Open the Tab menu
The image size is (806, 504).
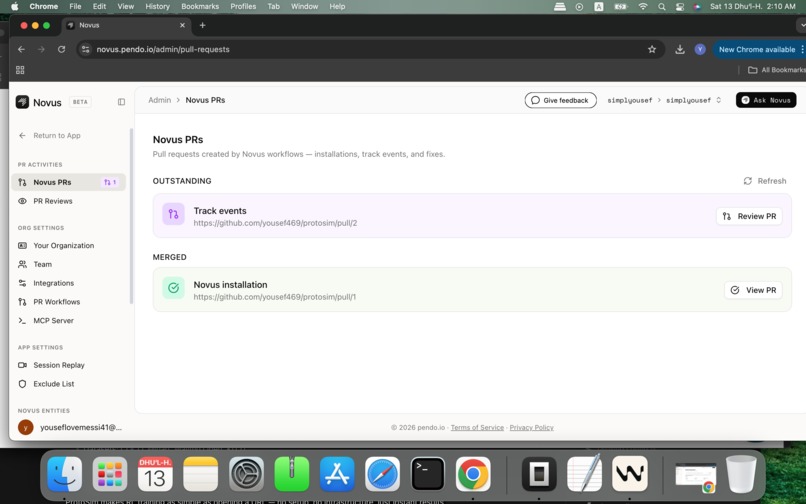(x=273, y=6)
